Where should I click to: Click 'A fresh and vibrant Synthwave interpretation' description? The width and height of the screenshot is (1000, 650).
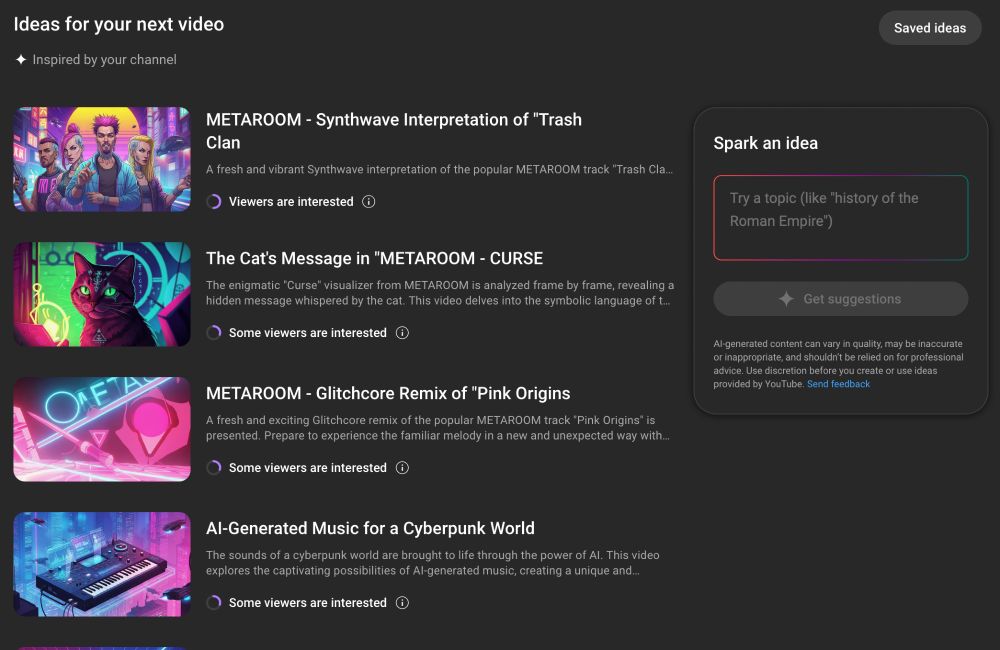click(439, 170)
